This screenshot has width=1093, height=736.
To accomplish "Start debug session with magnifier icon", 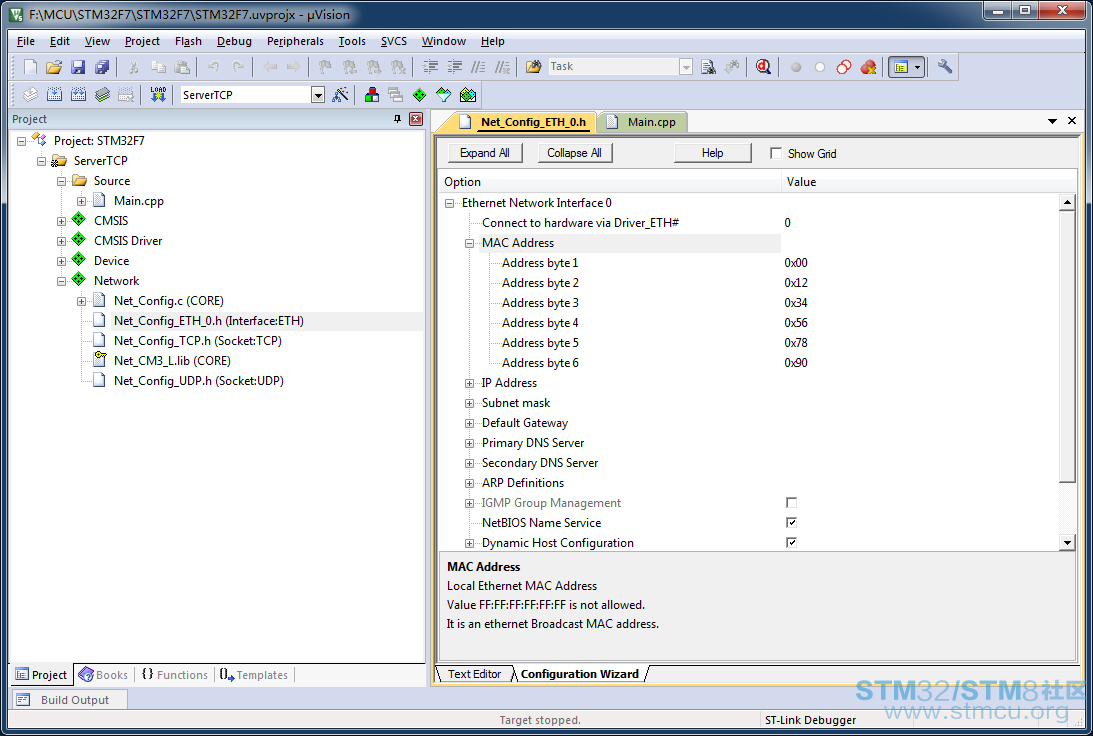I will (763, 67).
